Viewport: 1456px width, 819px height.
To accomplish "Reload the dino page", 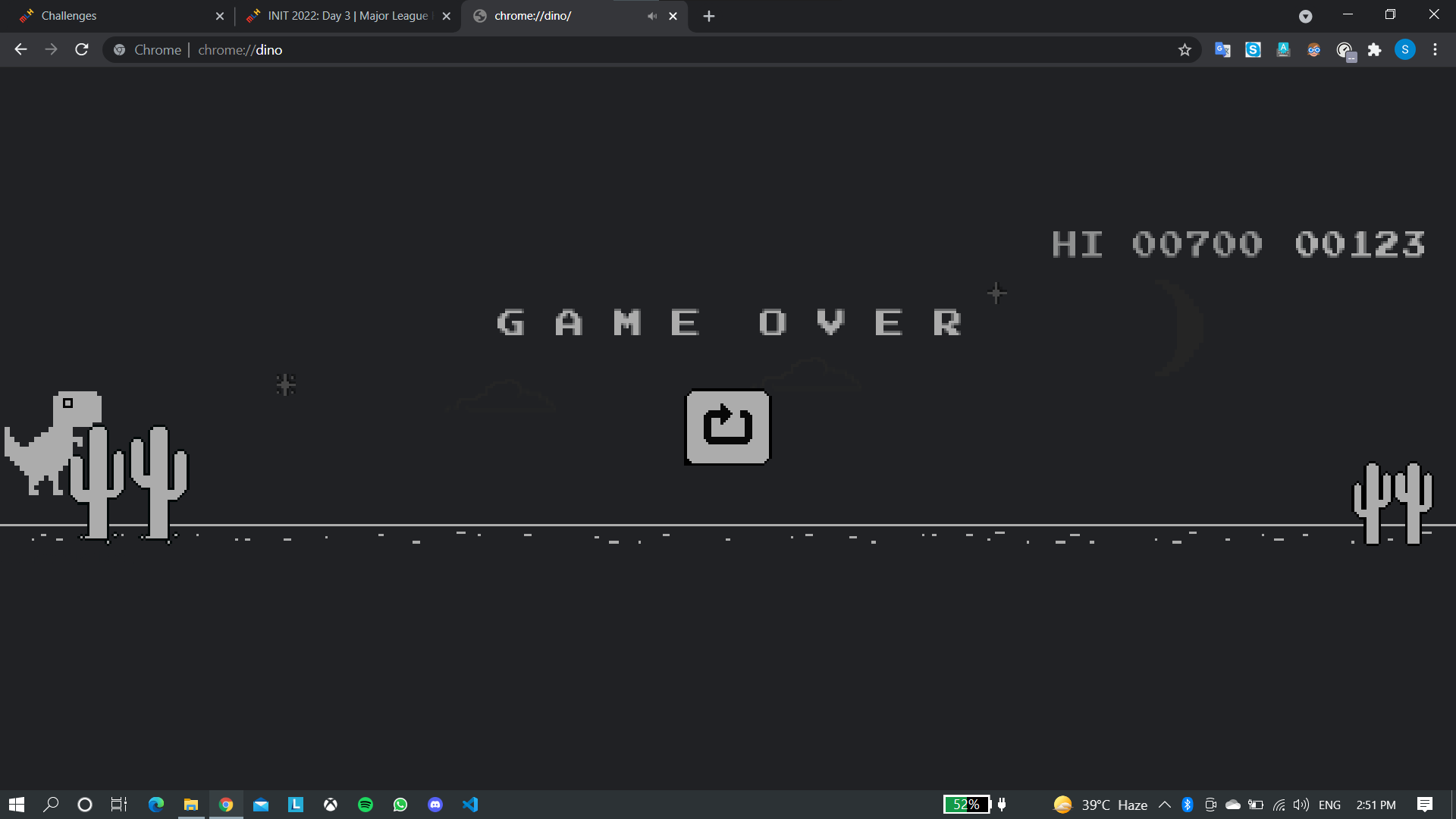I will 82,50.
